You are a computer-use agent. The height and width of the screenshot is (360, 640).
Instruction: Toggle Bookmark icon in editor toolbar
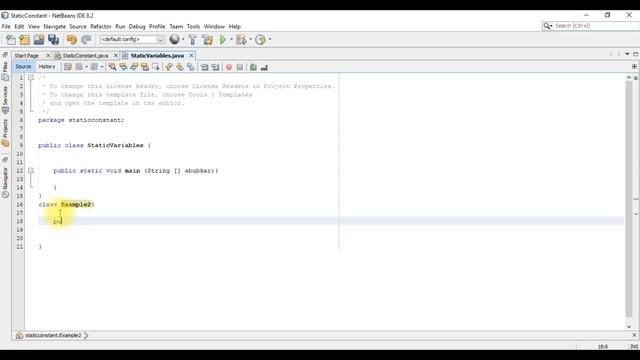pyautogui.click(x=191, y=67)
